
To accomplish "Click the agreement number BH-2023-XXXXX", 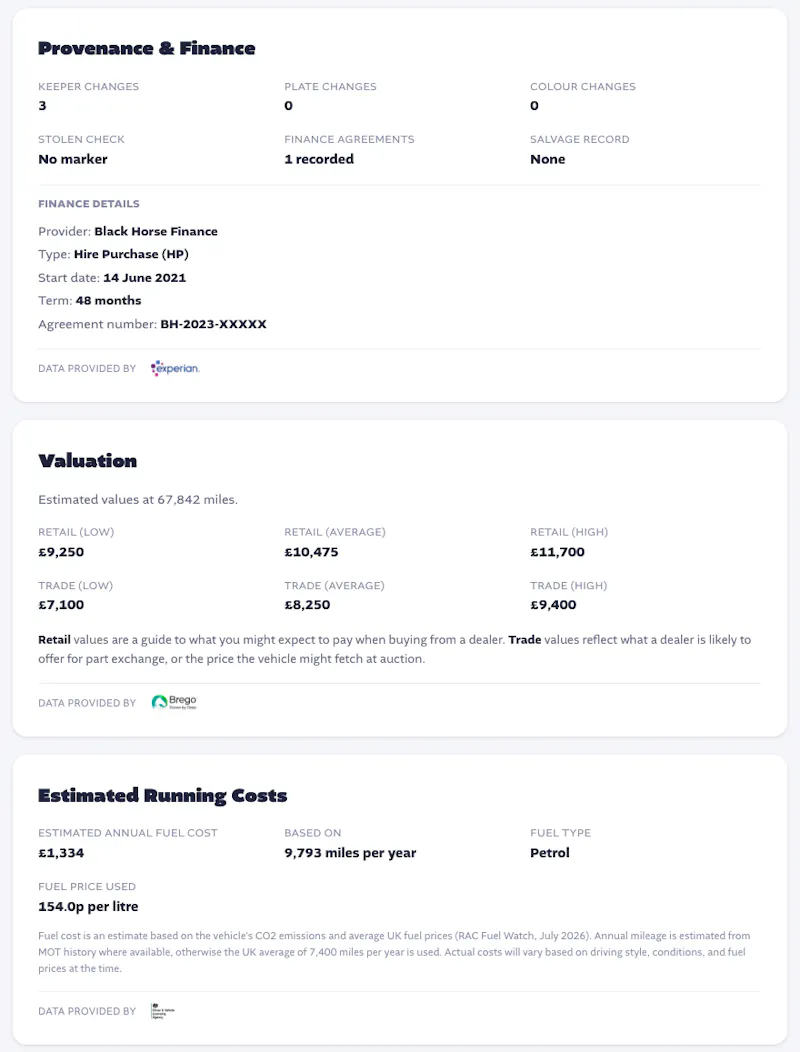I will click(x=213, y=324).
